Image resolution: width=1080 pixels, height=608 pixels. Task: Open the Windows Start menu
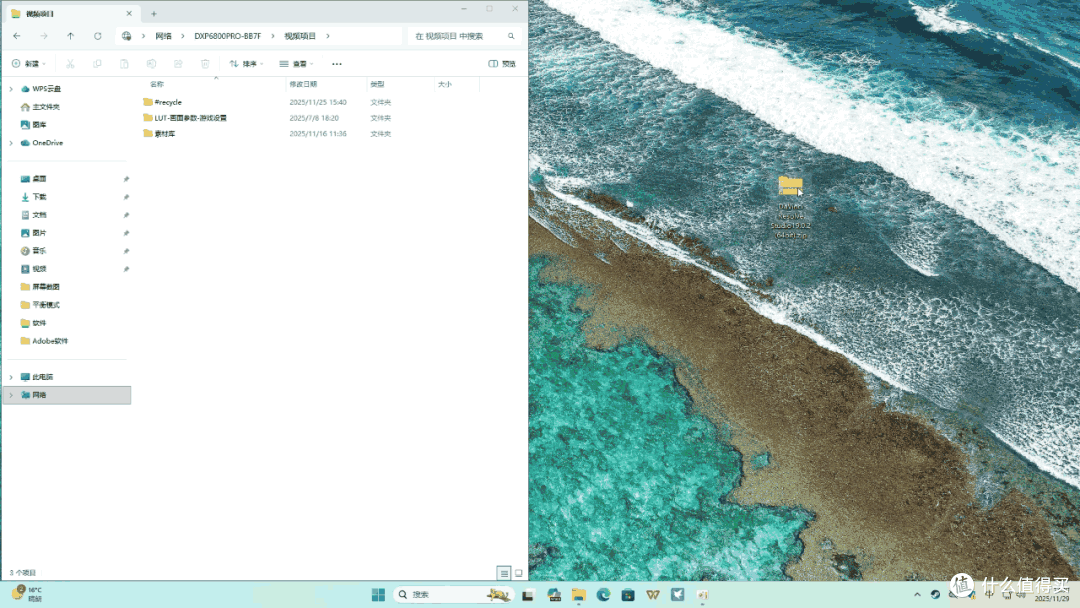coord(378,594)
